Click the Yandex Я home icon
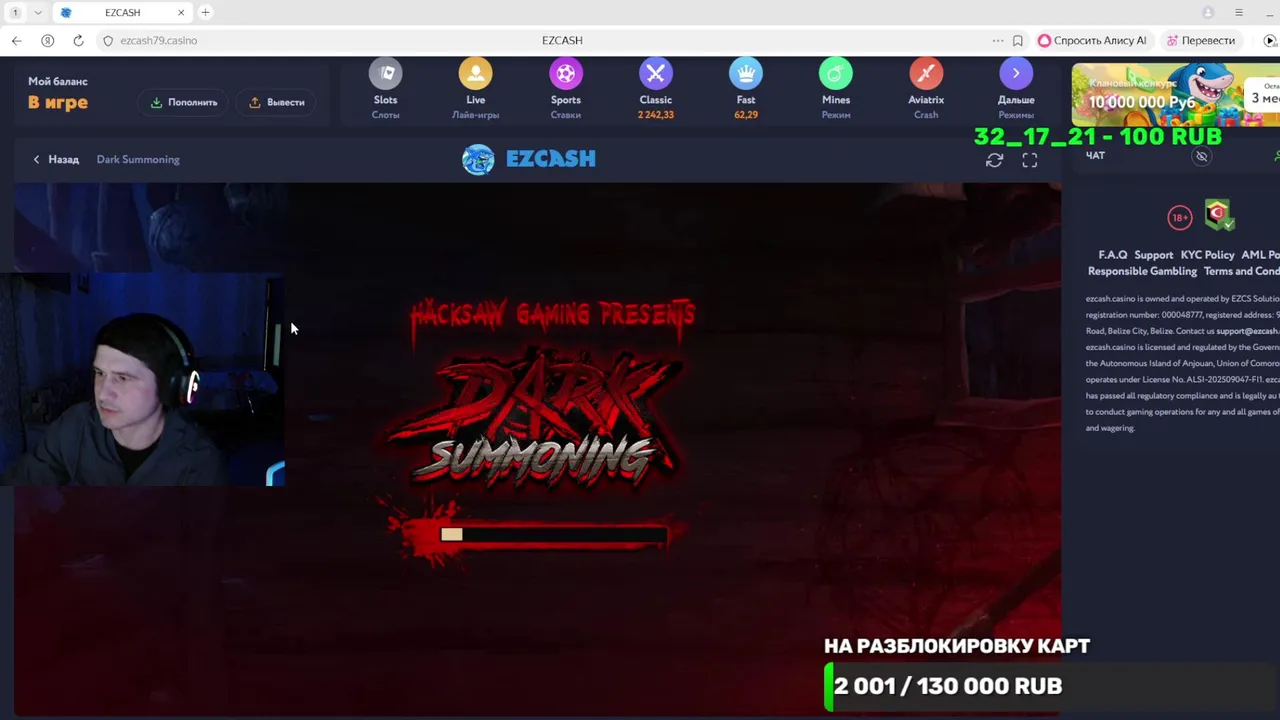 click(x=47, y=40)
